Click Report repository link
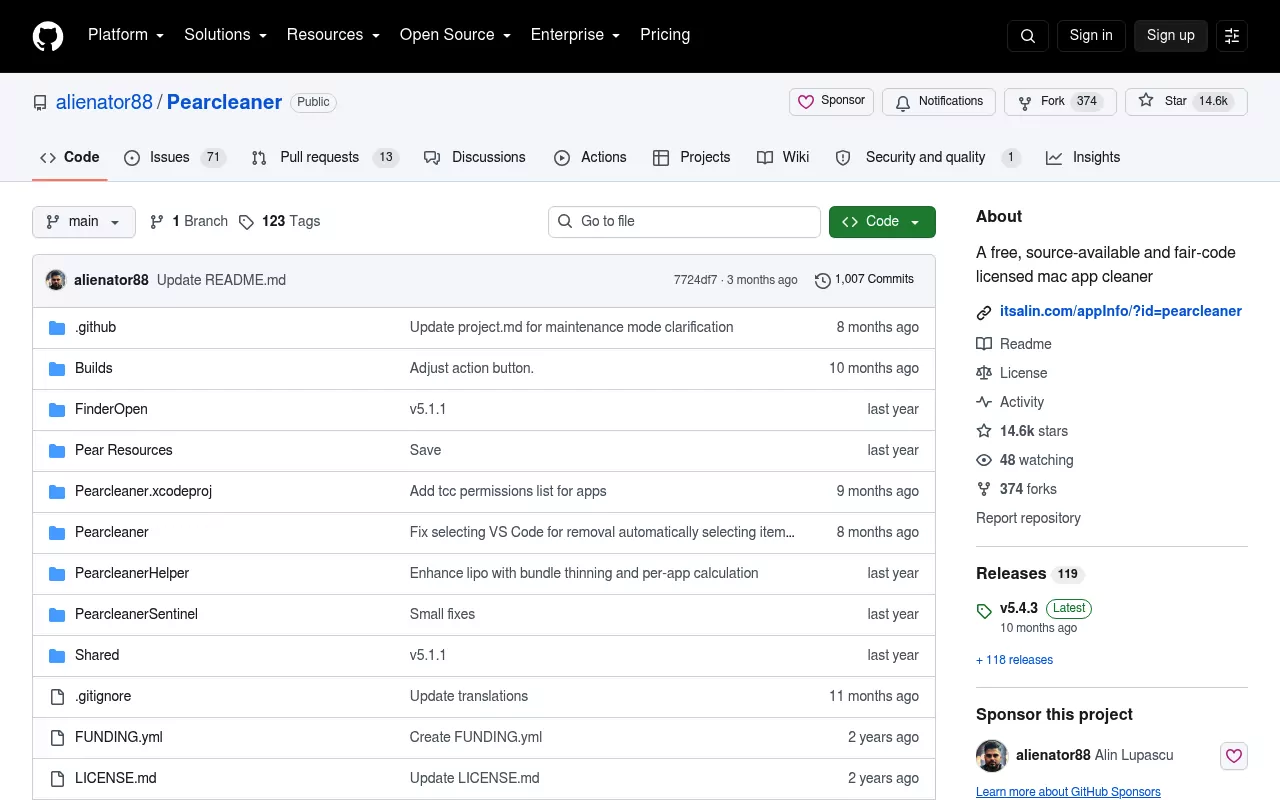This screenshot has width=1280, height=800. tap(1028, 518)
